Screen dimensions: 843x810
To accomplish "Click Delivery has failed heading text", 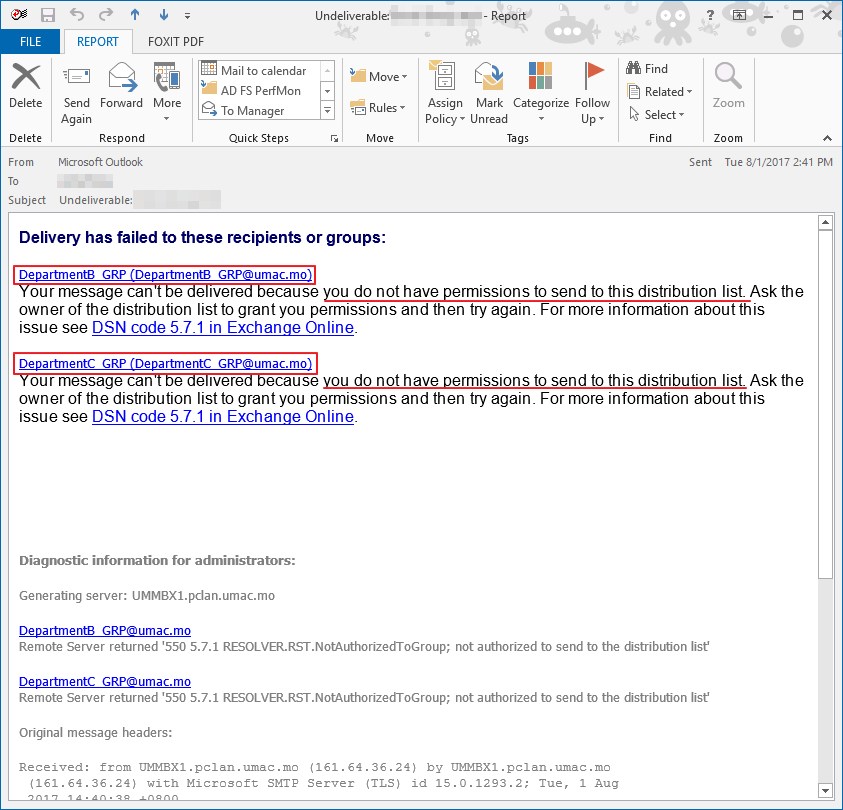I will 202,237.
